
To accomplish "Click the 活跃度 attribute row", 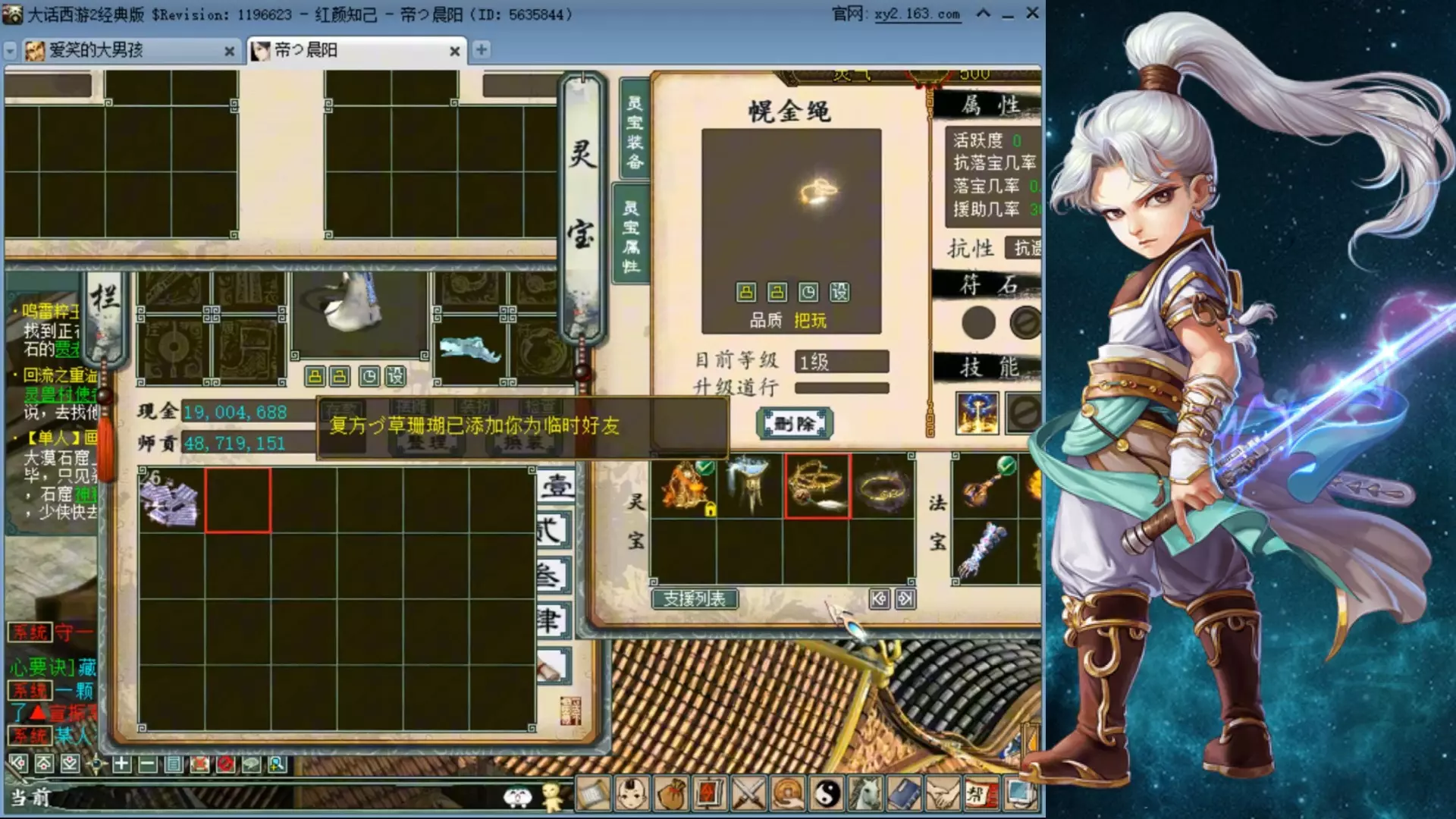I will tap(993, 140).
